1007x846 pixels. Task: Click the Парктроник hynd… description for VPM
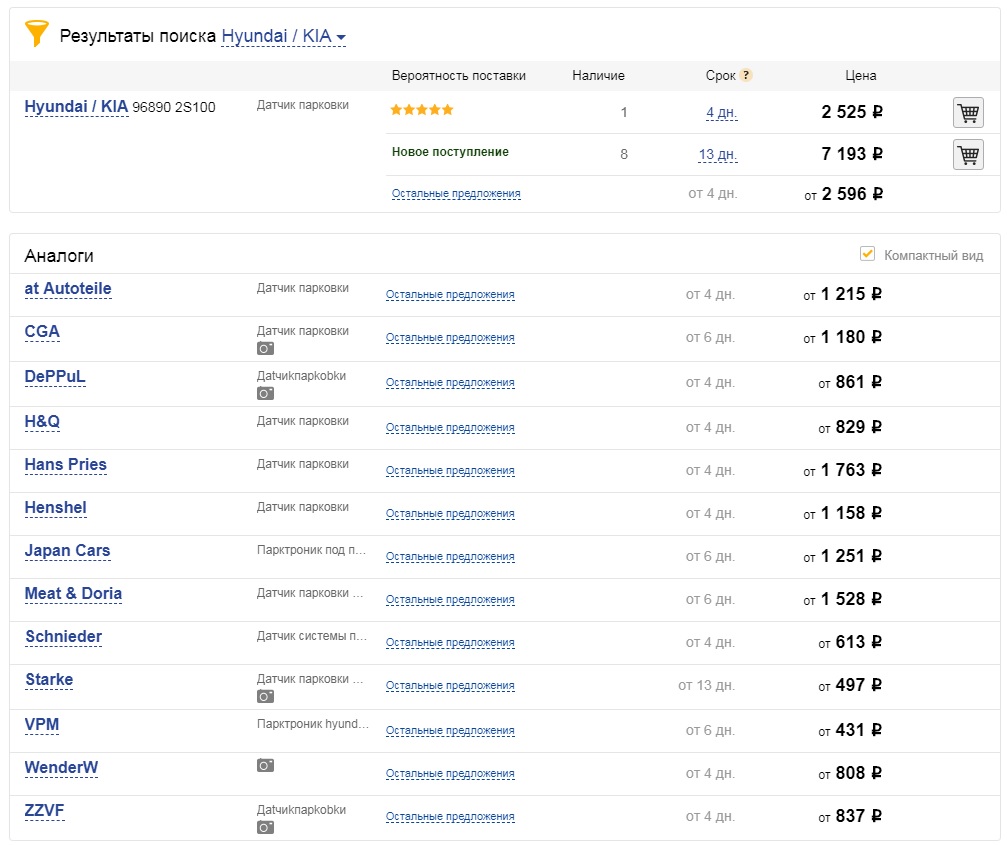pyautogui.click(x=313, y=724)
